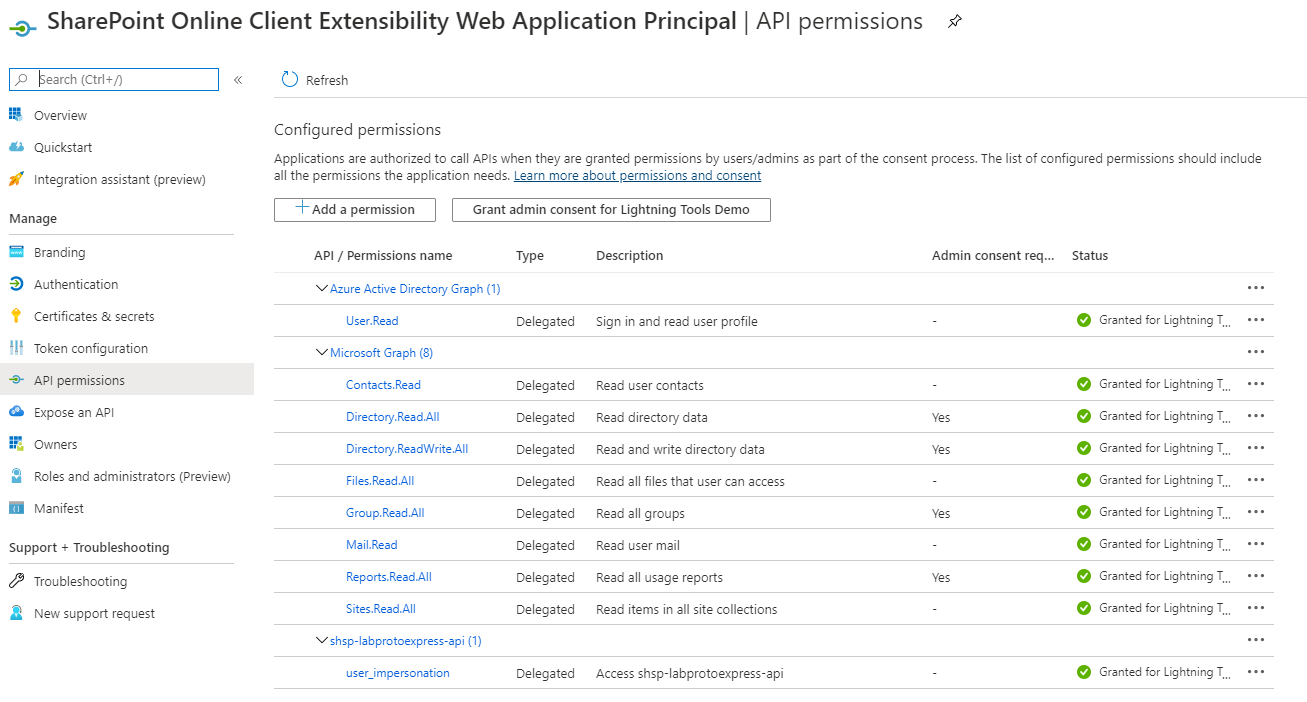This screenshot has width=1307, height=702.
Task: Open the ellipsis menu for Directory.Read.All
Action: pyautogui.click(x=1255, y=416)
